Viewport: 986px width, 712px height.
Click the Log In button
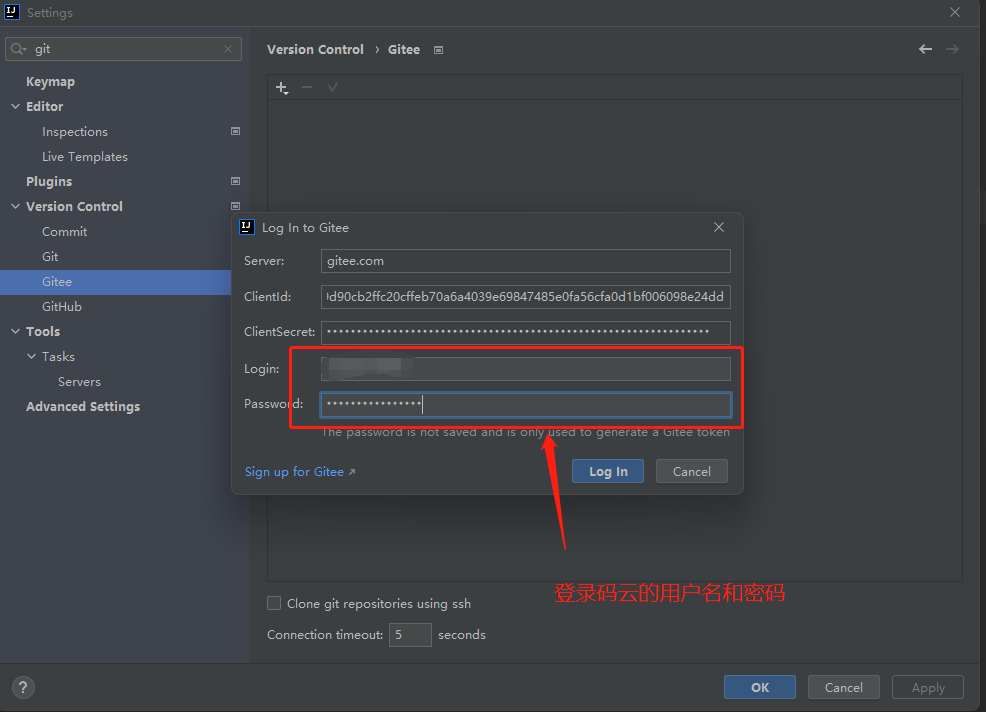pyautogui.click(x=607, y=471)
